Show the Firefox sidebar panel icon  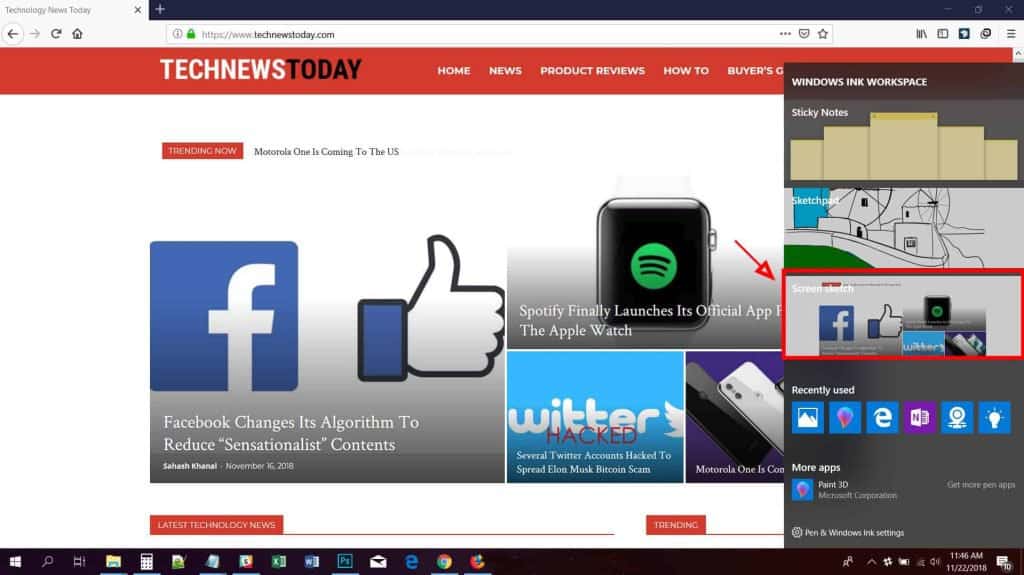tap(942, 34)
